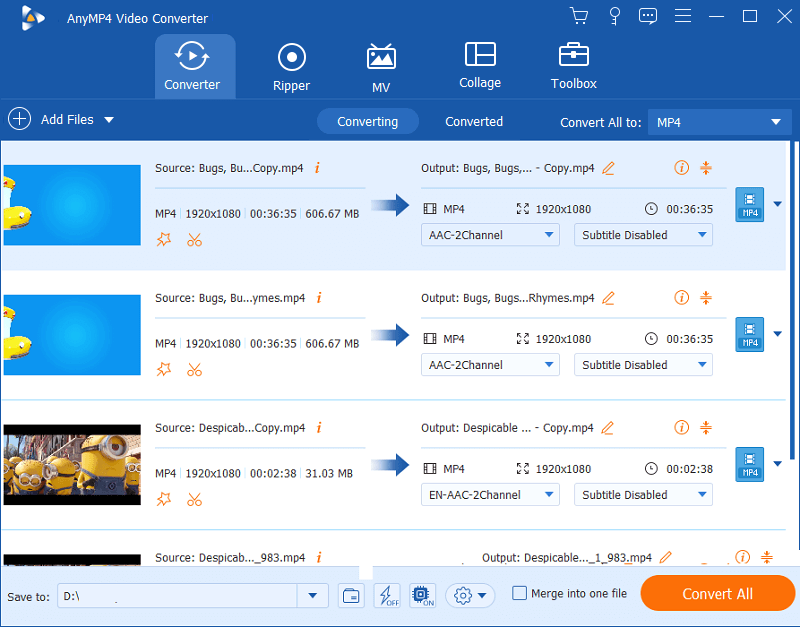Expand the Save to path dropdown
This screenshot has width=800, height=627.
pyautogui.click(x=312, y=595)
